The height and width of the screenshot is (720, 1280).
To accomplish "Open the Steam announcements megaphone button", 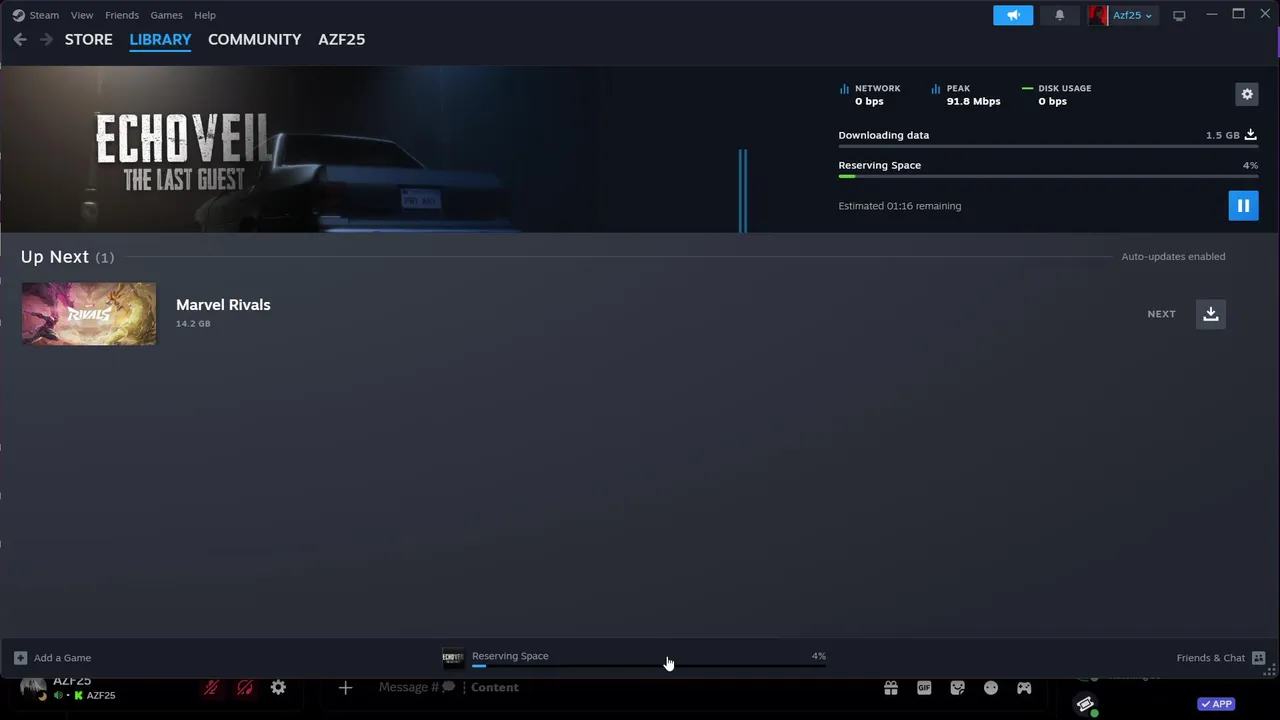I will (x=1013, y=15).
